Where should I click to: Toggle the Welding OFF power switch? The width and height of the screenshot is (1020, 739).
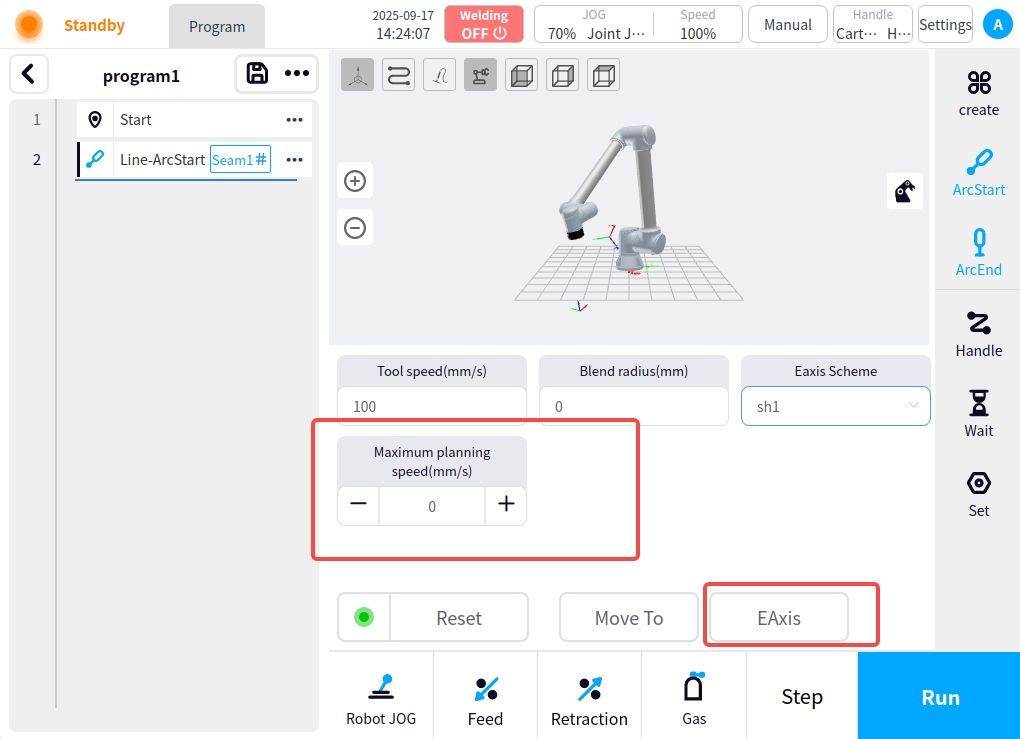point(484,25)
